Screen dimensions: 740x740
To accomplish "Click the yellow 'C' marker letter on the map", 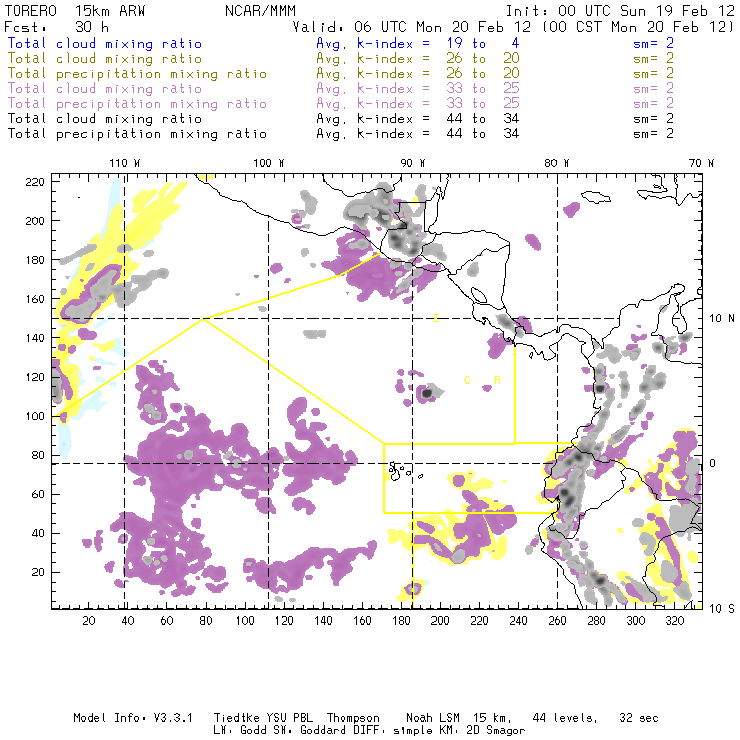I will (467, 380).
